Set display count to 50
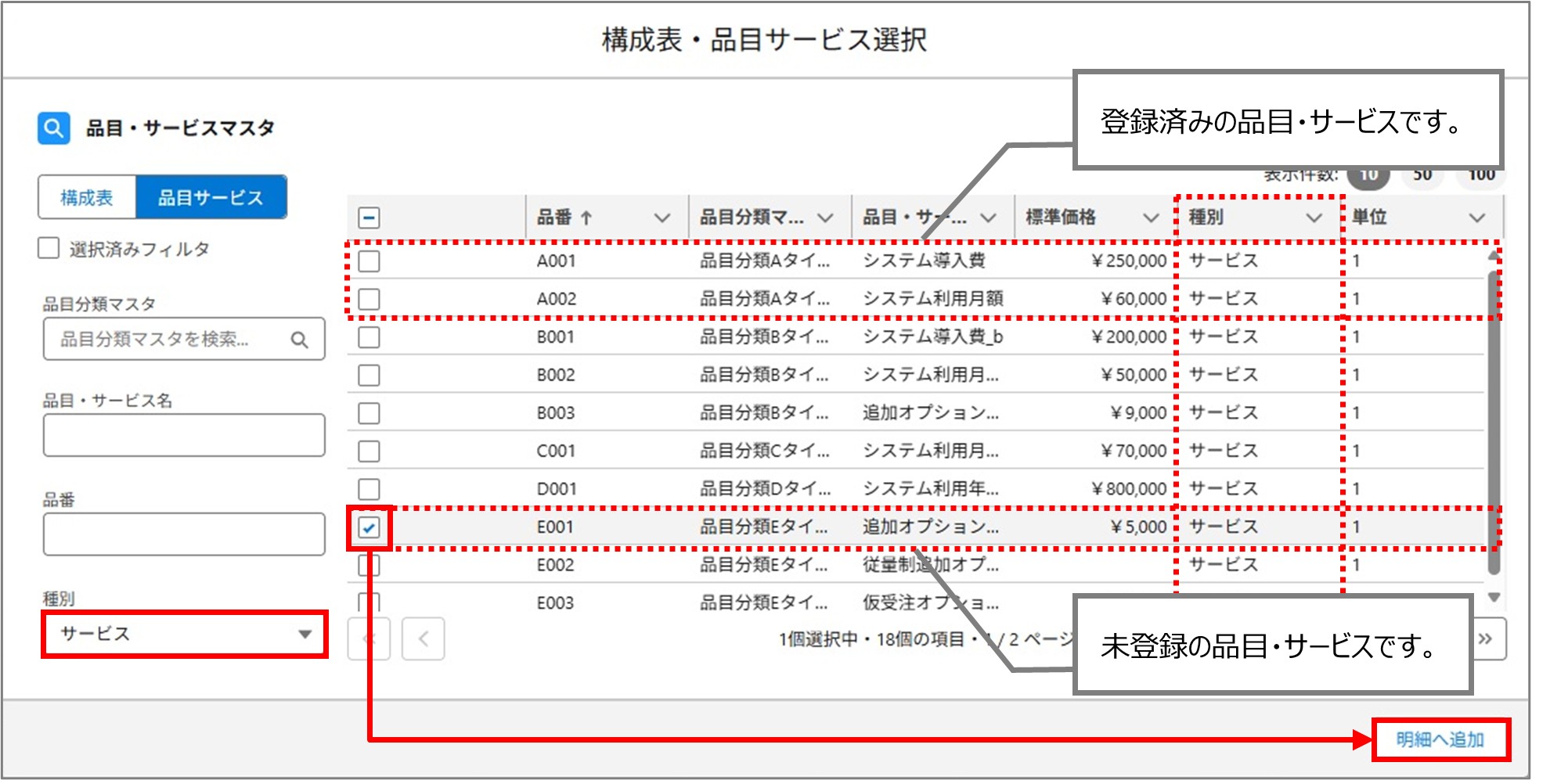 pos(1423,174)
